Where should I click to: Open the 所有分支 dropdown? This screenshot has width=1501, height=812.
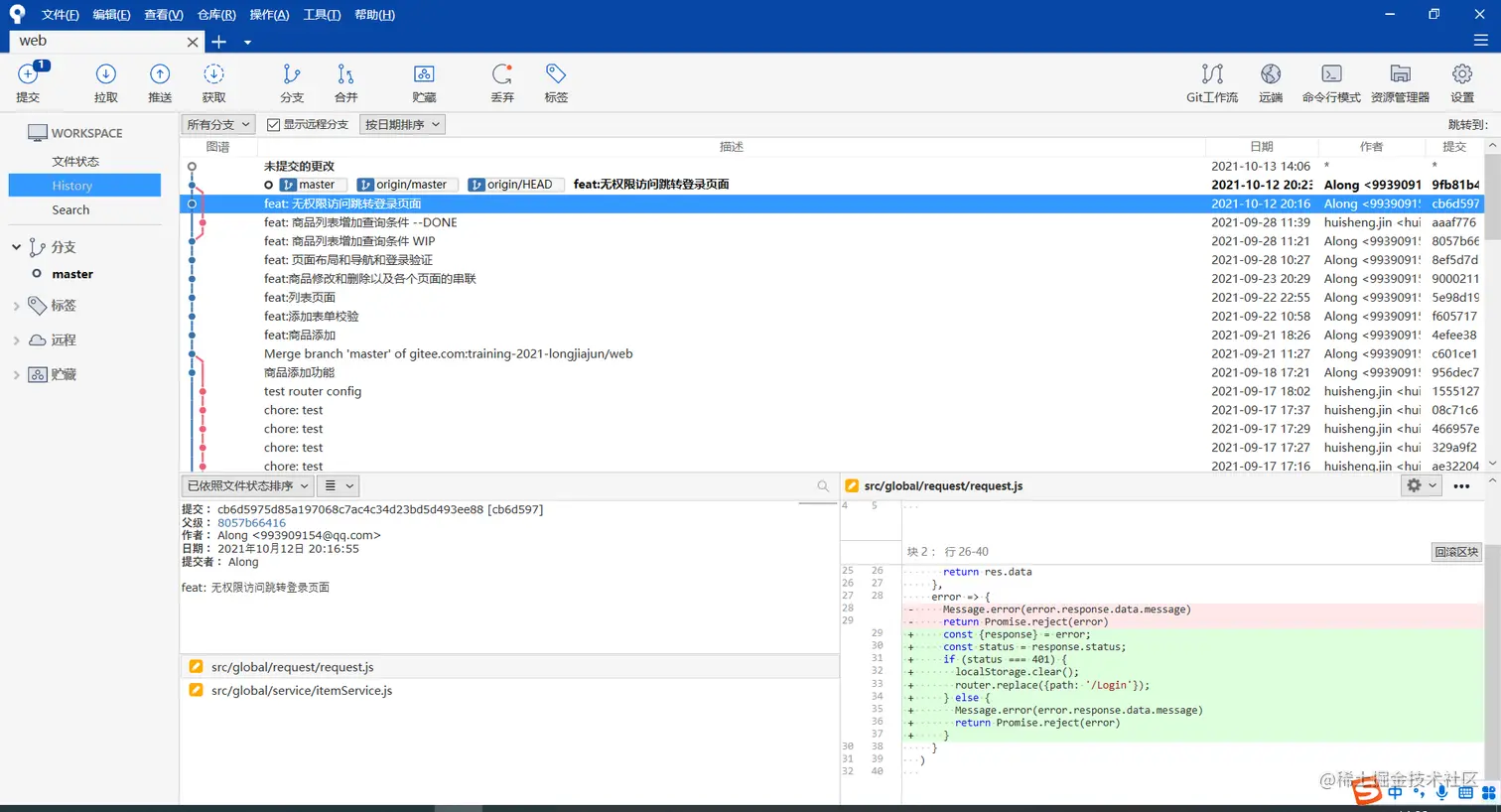219,124
